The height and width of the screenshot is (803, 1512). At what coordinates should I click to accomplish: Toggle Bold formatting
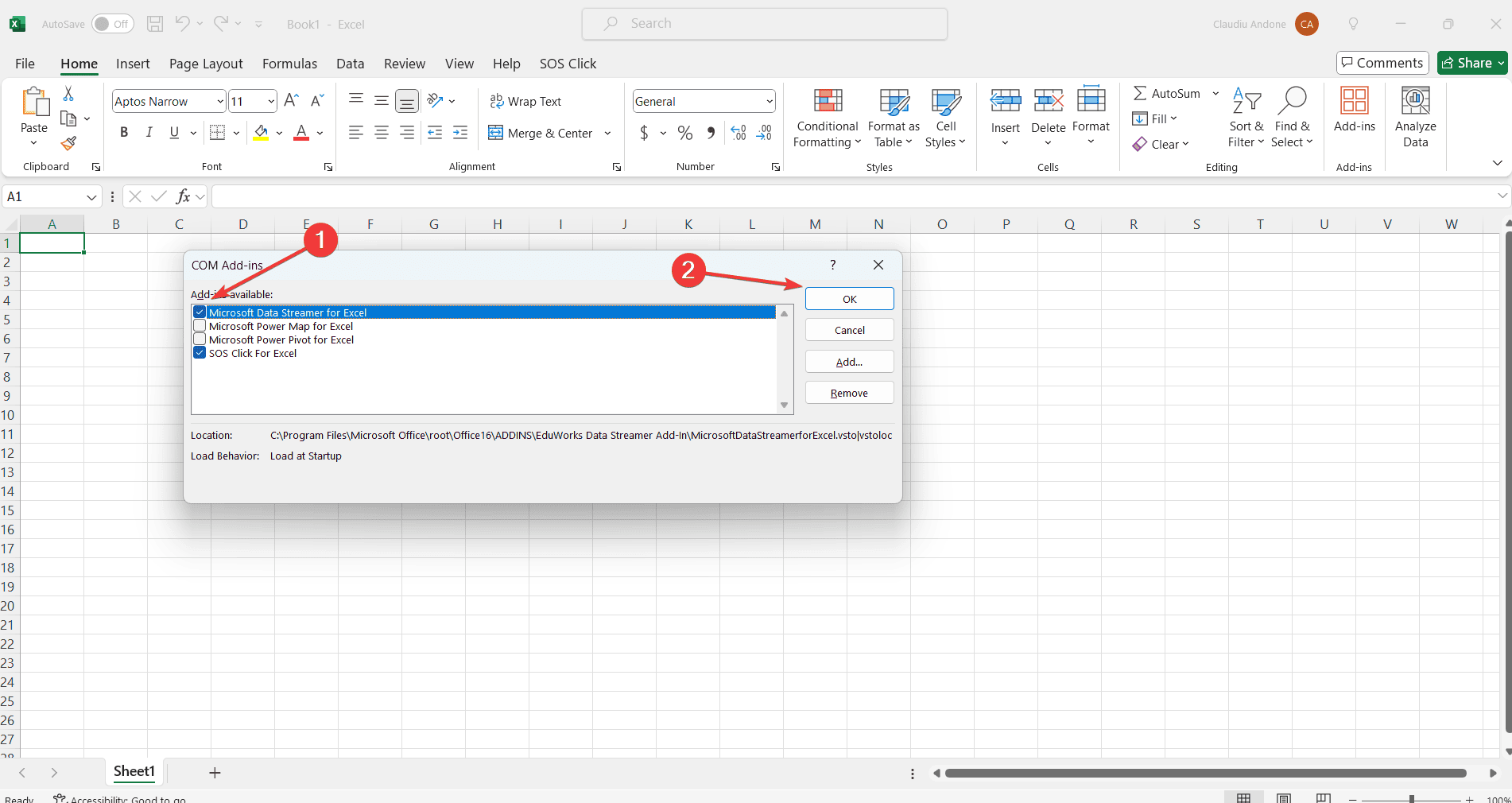[x=124, y=133]
